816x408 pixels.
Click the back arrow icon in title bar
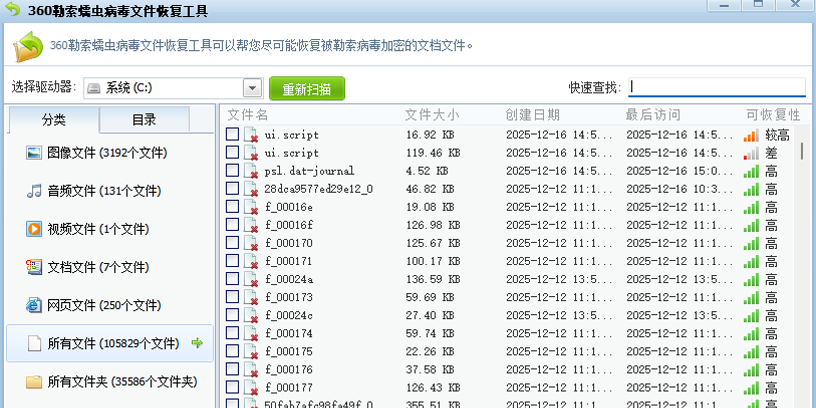pyautogui.click(x=11, y=9)
